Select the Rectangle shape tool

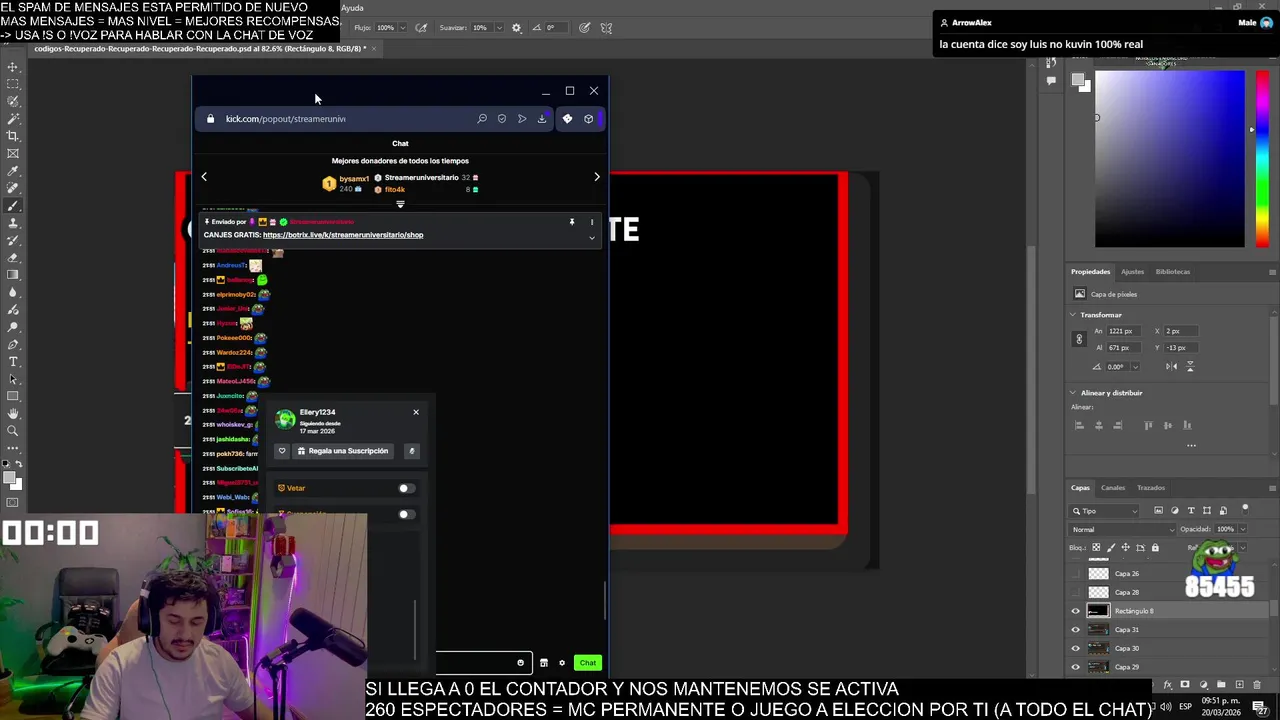[x=13, y=396]
